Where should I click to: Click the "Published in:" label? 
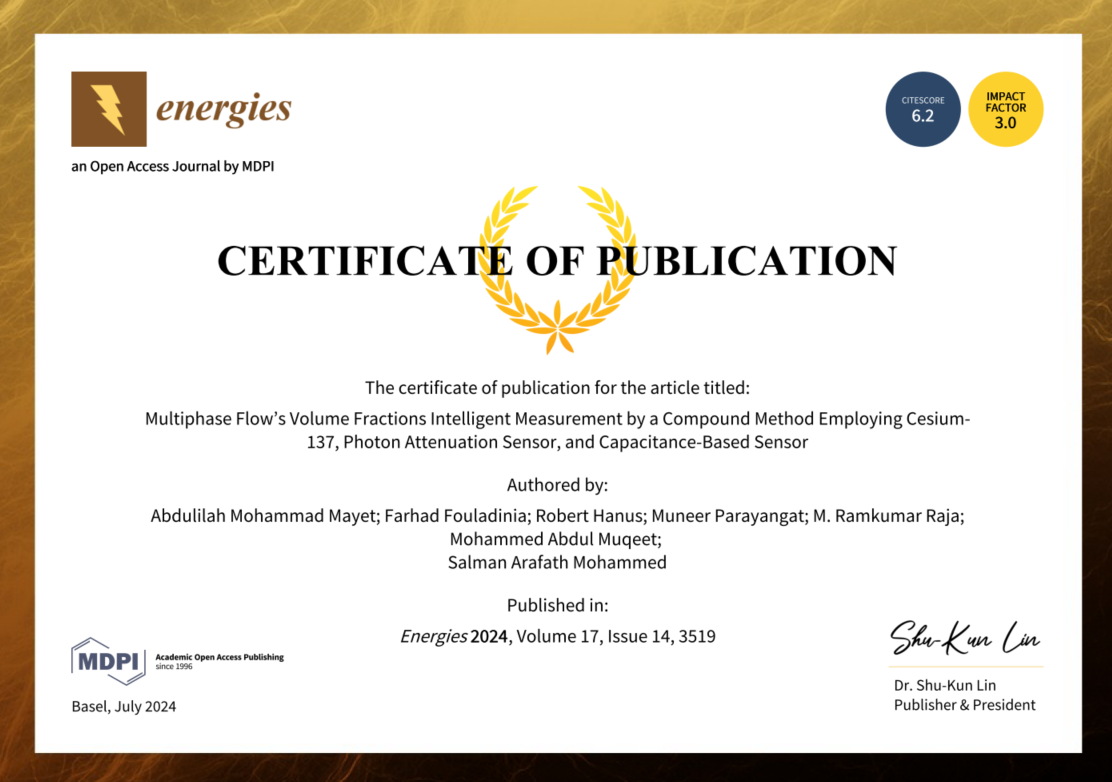point(557,605)
